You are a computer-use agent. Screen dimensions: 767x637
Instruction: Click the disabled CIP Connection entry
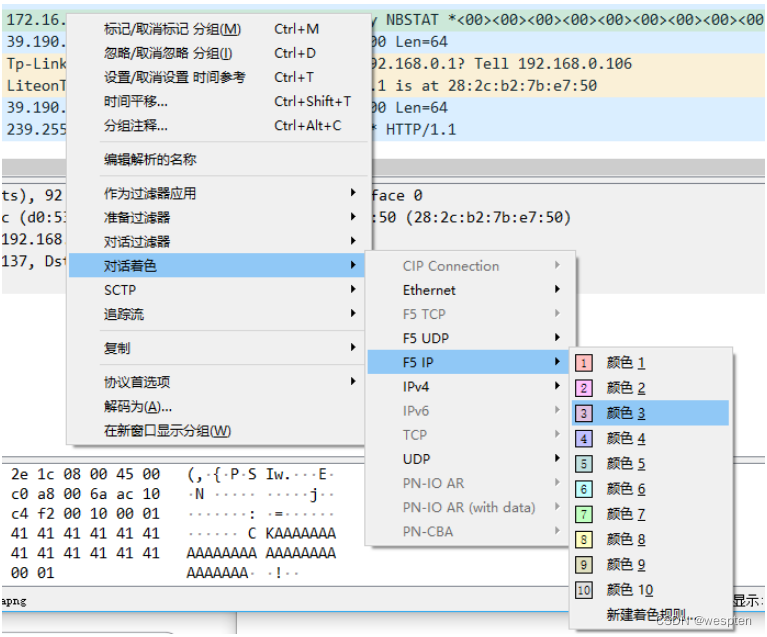470,266
